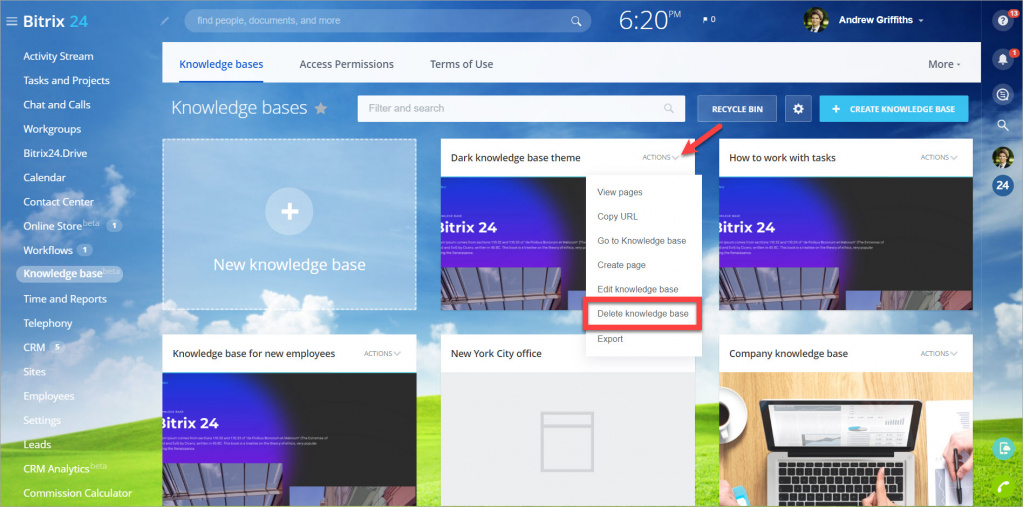
Task: Open Workflows in sidebar
Action: coord(48,250)
